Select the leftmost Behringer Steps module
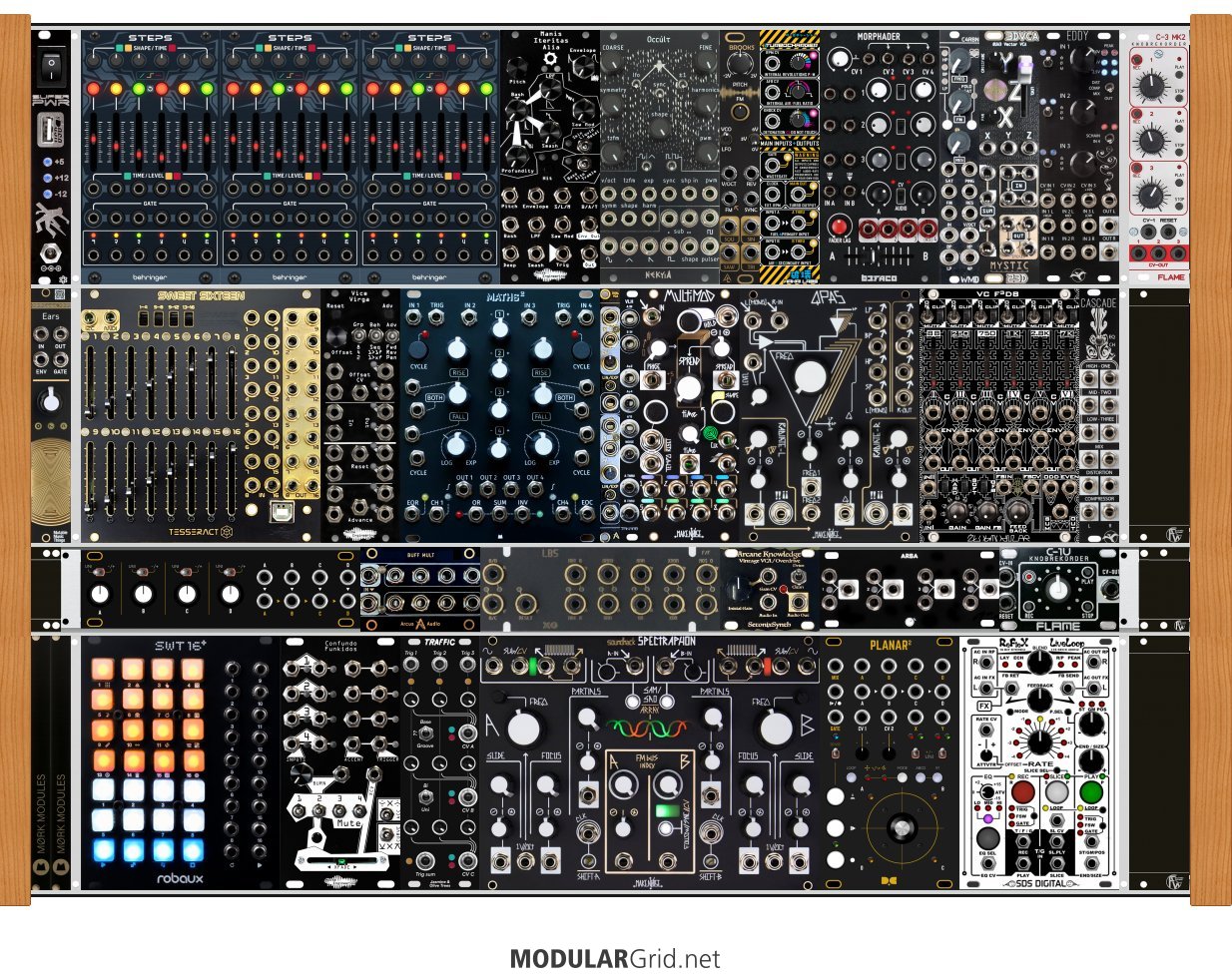Screen dimensions: 1232x980 151,157
